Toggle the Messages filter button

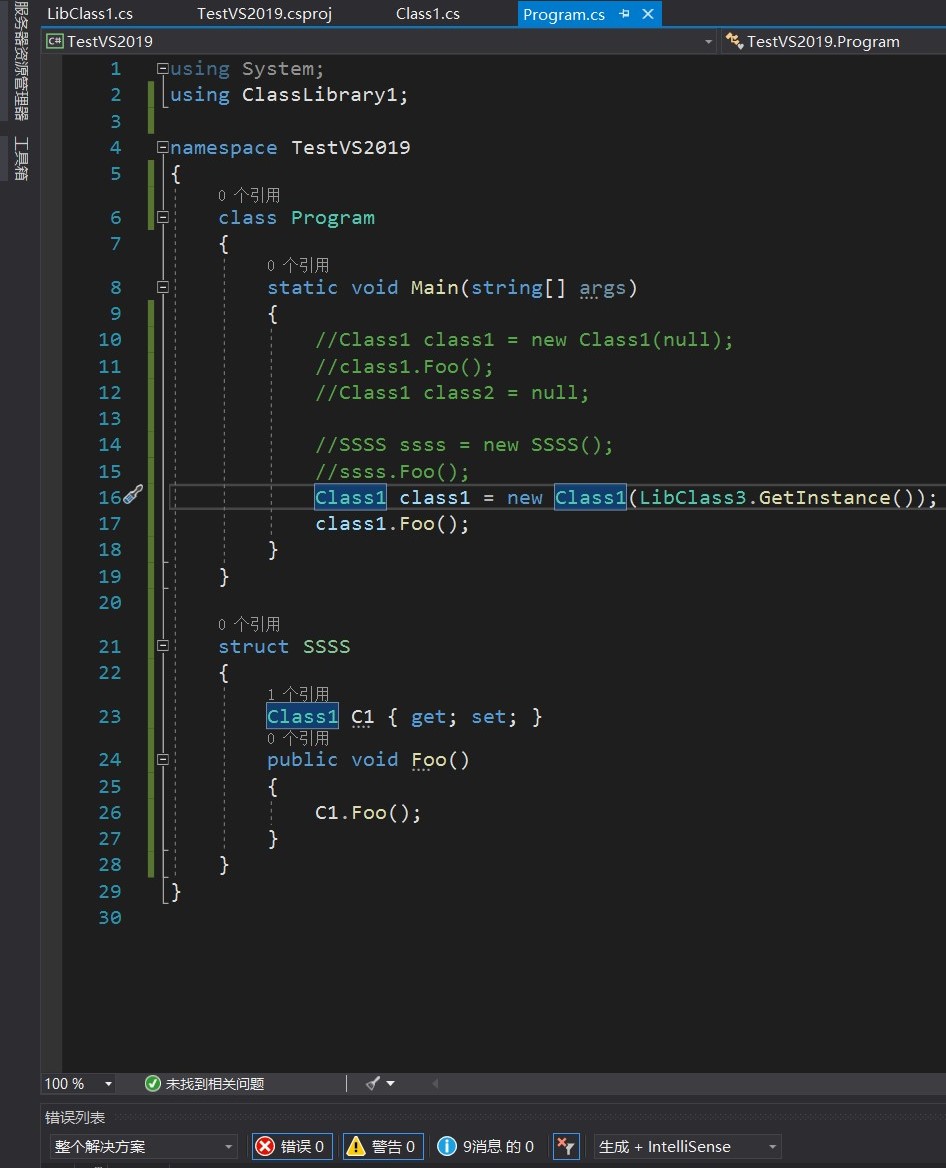486,1147
